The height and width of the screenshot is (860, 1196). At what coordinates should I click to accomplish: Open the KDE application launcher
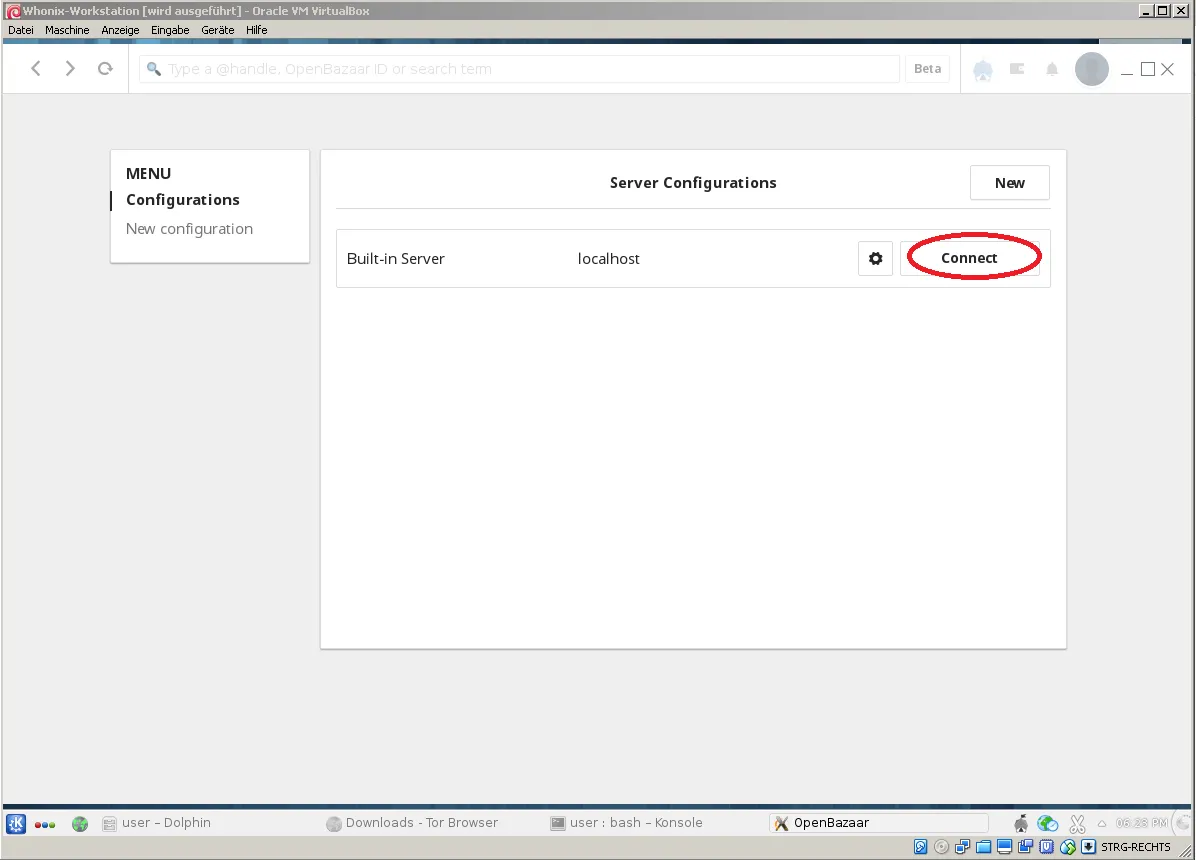[16, 823]
